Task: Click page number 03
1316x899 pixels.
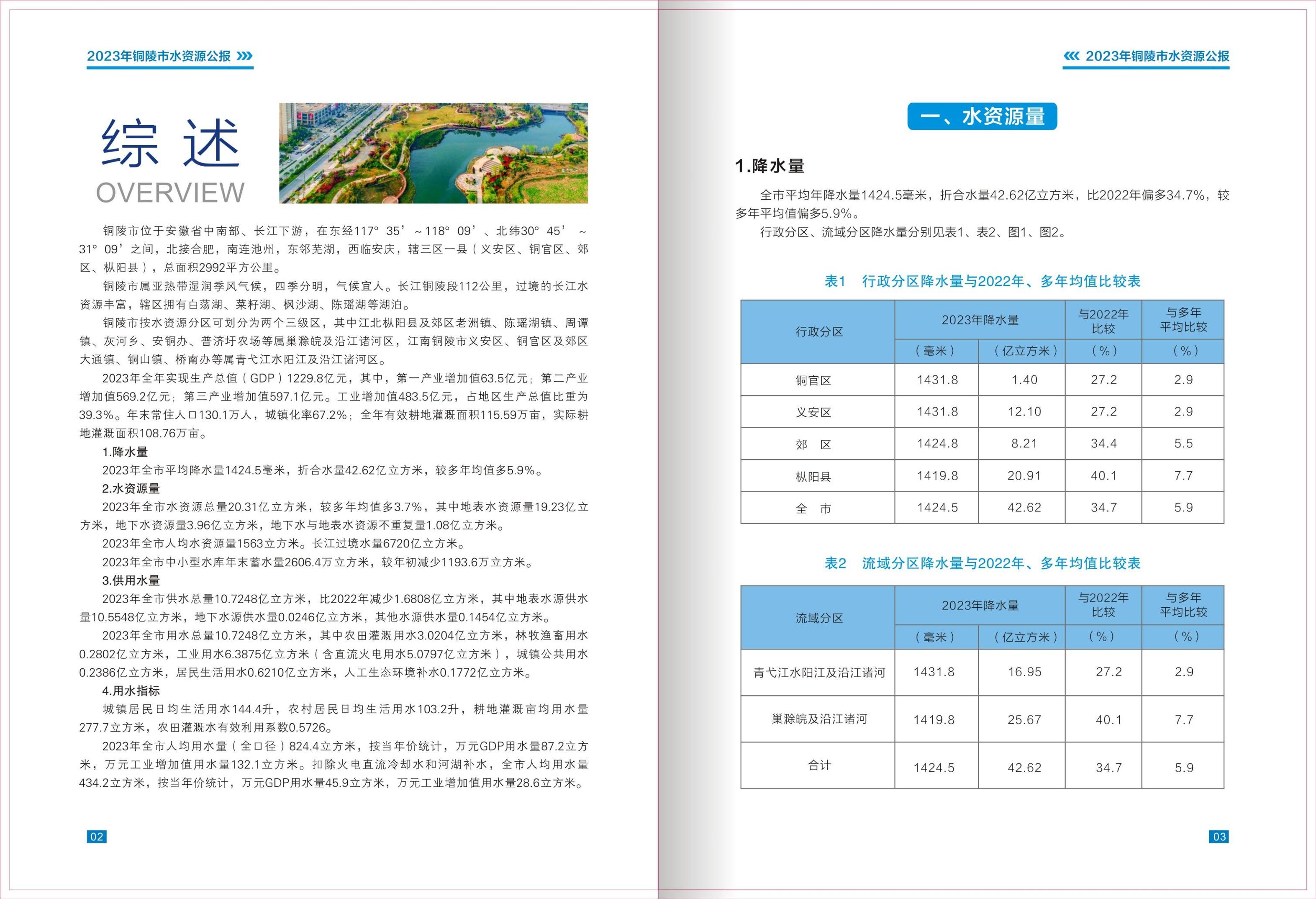Action: [x=1219, y=837]
